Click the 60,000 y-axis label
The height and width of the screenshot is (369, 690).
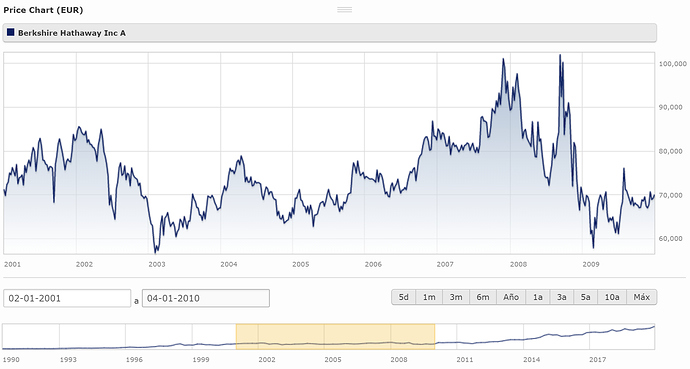[670, 239]
